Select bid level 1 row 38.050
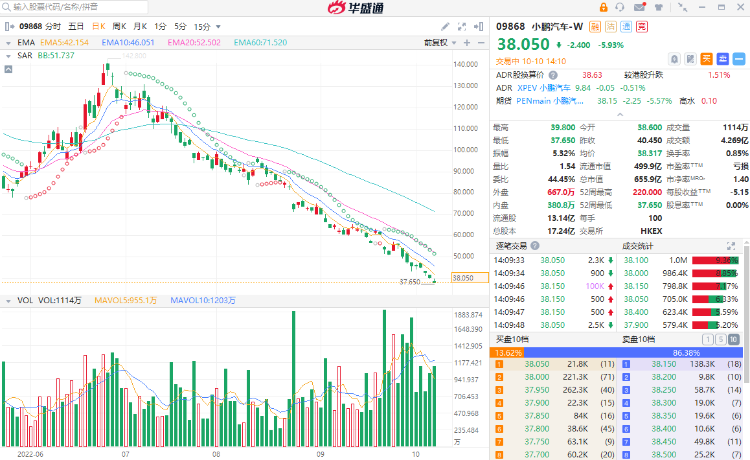Screen dimensions: 750x460 [554, 364]
